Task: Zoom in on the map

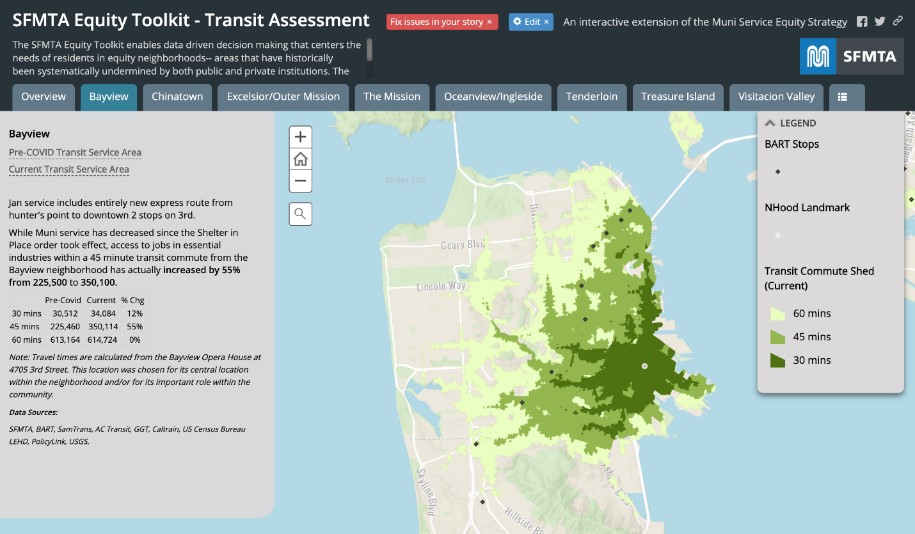Action: point(301,137)
